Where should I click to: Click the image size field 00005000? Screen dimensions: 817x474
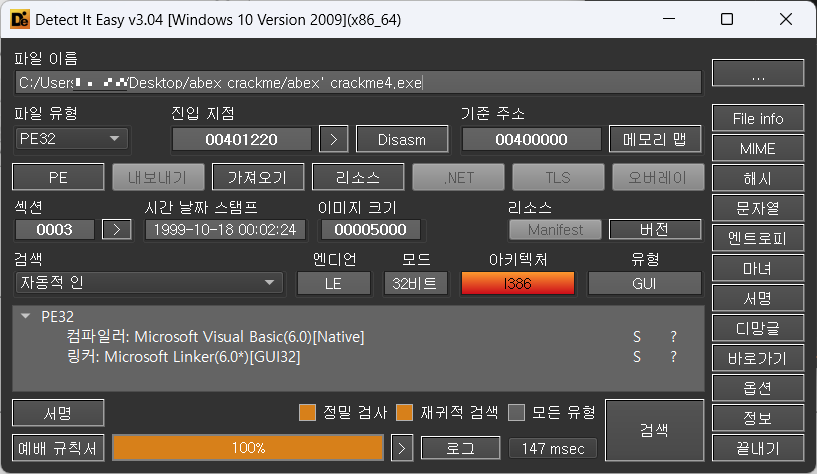tap(370, 230)
